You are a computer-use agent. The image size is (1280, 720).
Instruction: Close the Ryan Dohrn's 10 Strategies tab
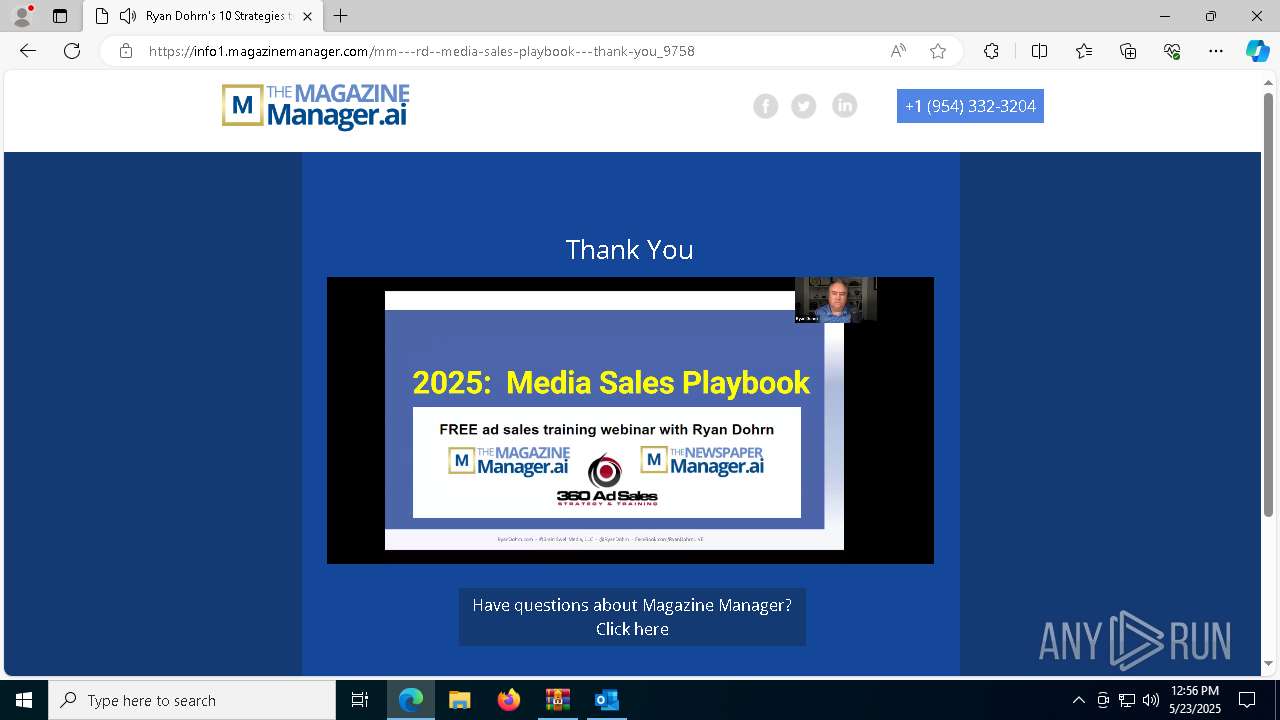307,16
